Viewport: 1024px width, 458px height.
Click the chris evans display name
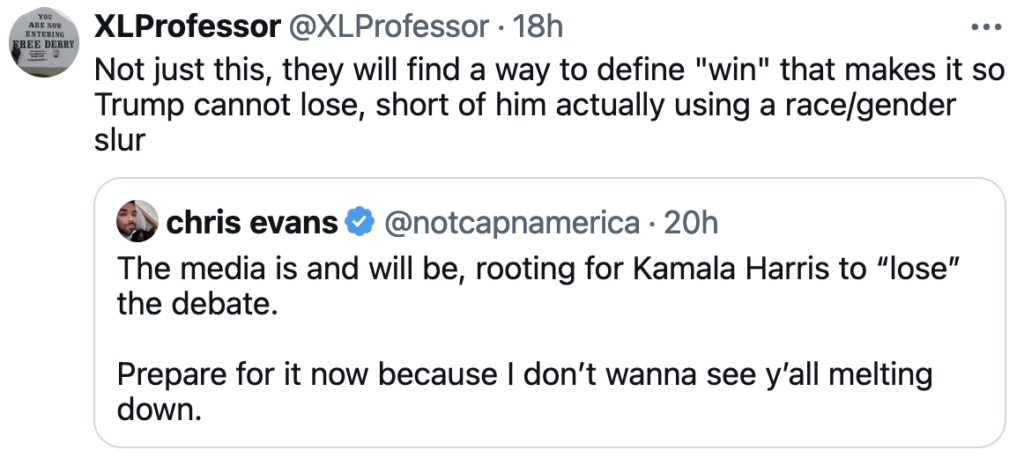pos(251,222)
